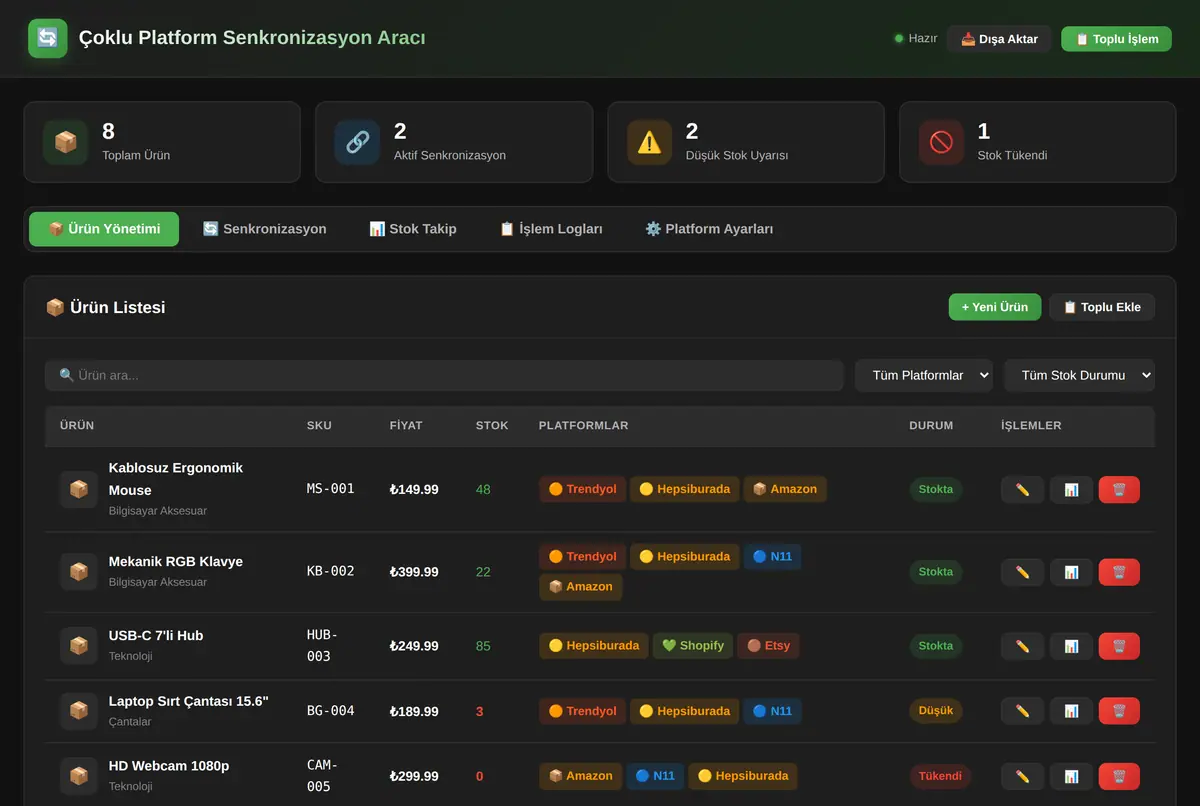The height and width of the screenshot is (806, 1200).
Task: Go to the Platform Ayarları tab
Action: click(x=709, y=229)
